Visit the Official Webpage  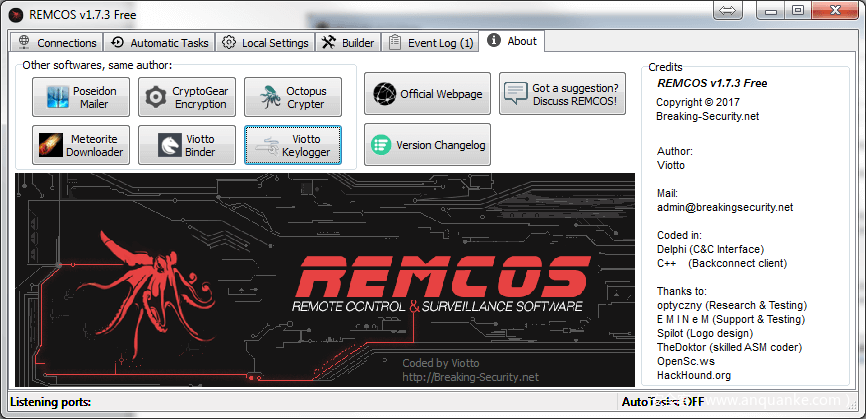(427, 94)
